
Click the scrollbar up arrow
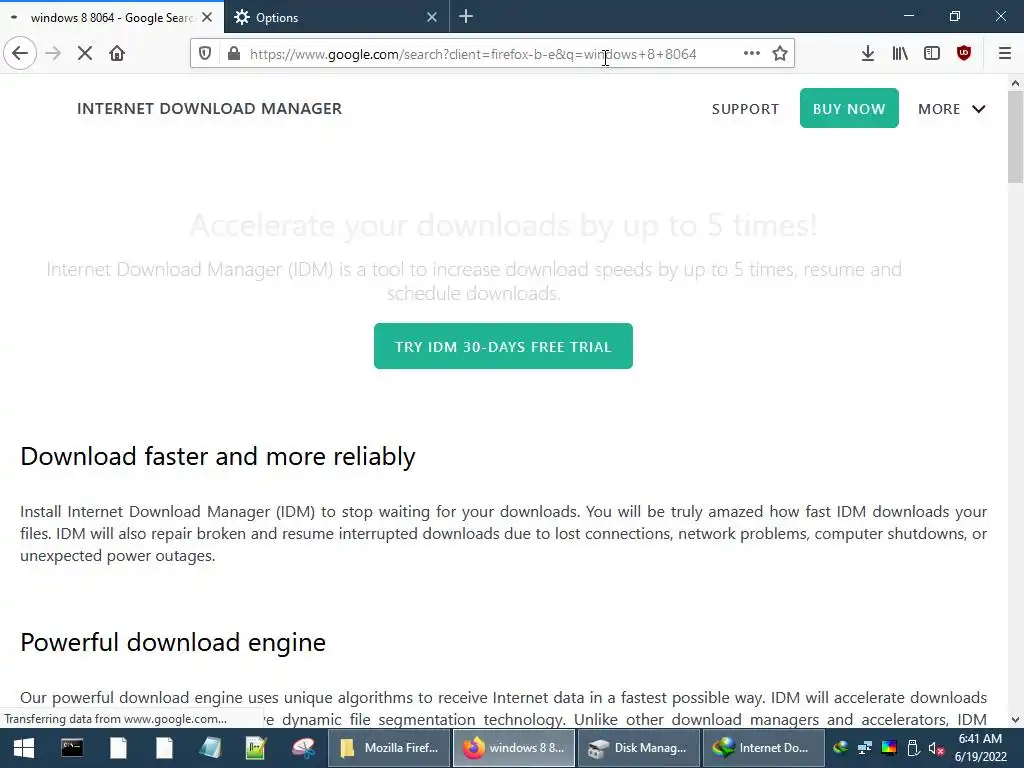tap(1015, 83)
